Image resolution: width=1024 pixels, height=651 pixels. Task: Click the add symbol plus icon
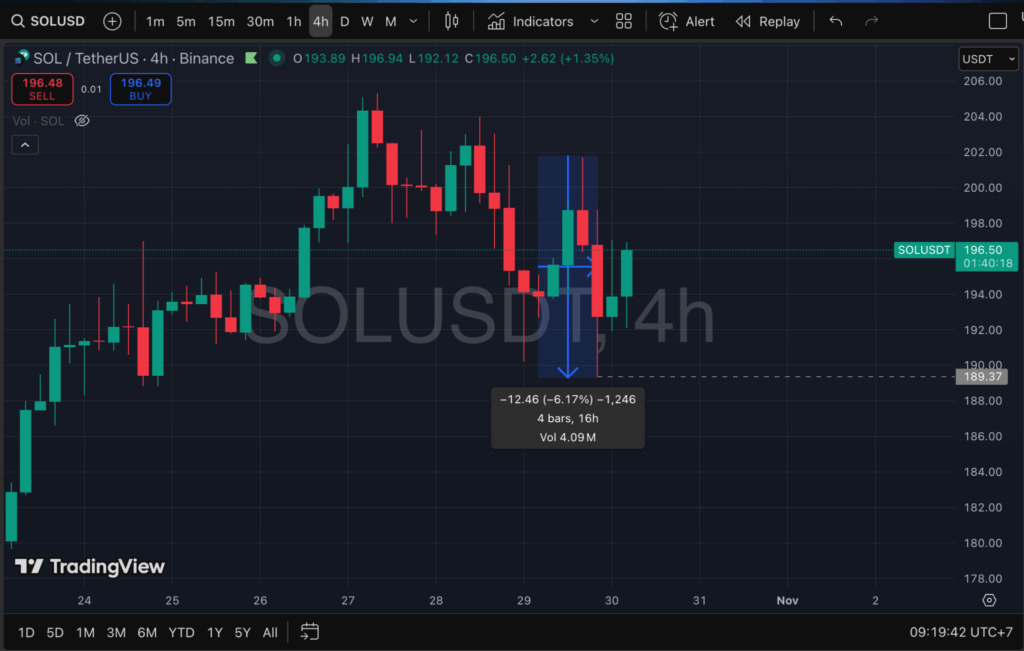112,21
